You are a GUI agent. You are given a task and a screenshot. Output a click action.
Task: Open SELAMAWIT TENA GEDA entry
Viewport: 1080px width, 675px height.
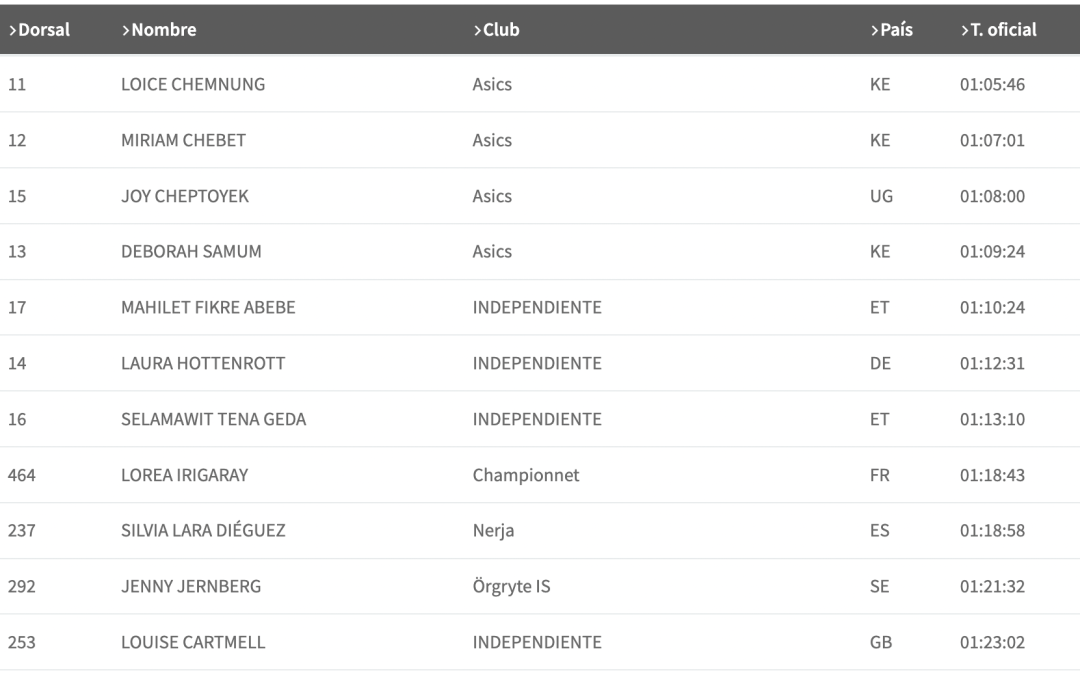click(213, 420)
